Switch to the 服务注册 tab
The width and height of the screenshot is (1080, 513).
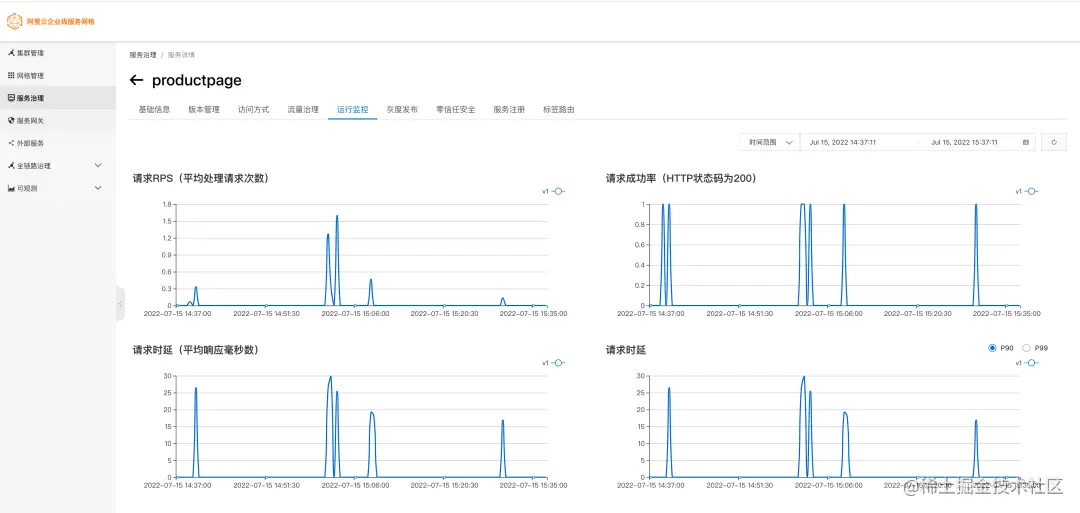[x=509, y=109]
